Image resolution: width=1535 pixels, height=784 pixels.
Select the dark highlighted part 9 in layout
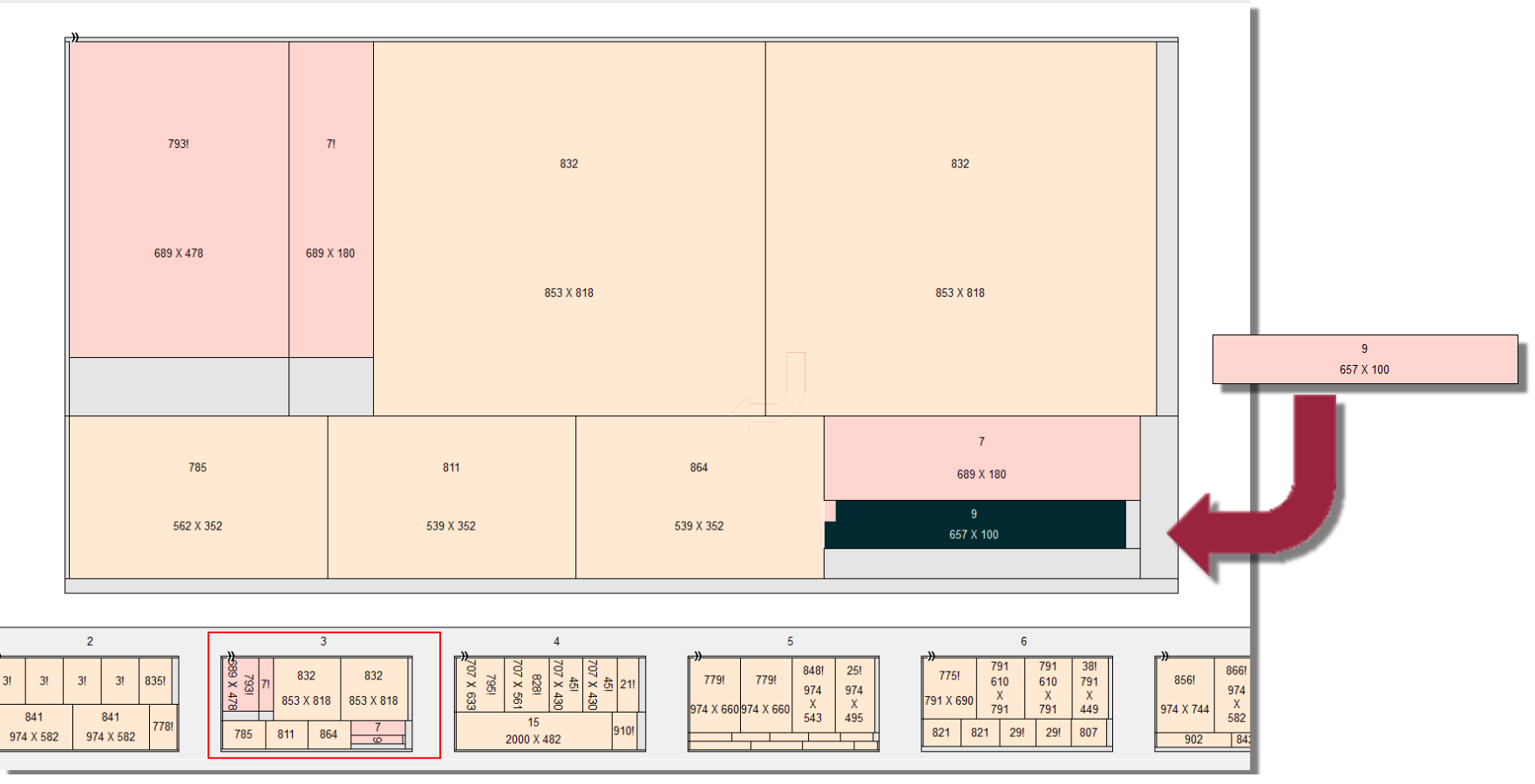coord(974,524)
